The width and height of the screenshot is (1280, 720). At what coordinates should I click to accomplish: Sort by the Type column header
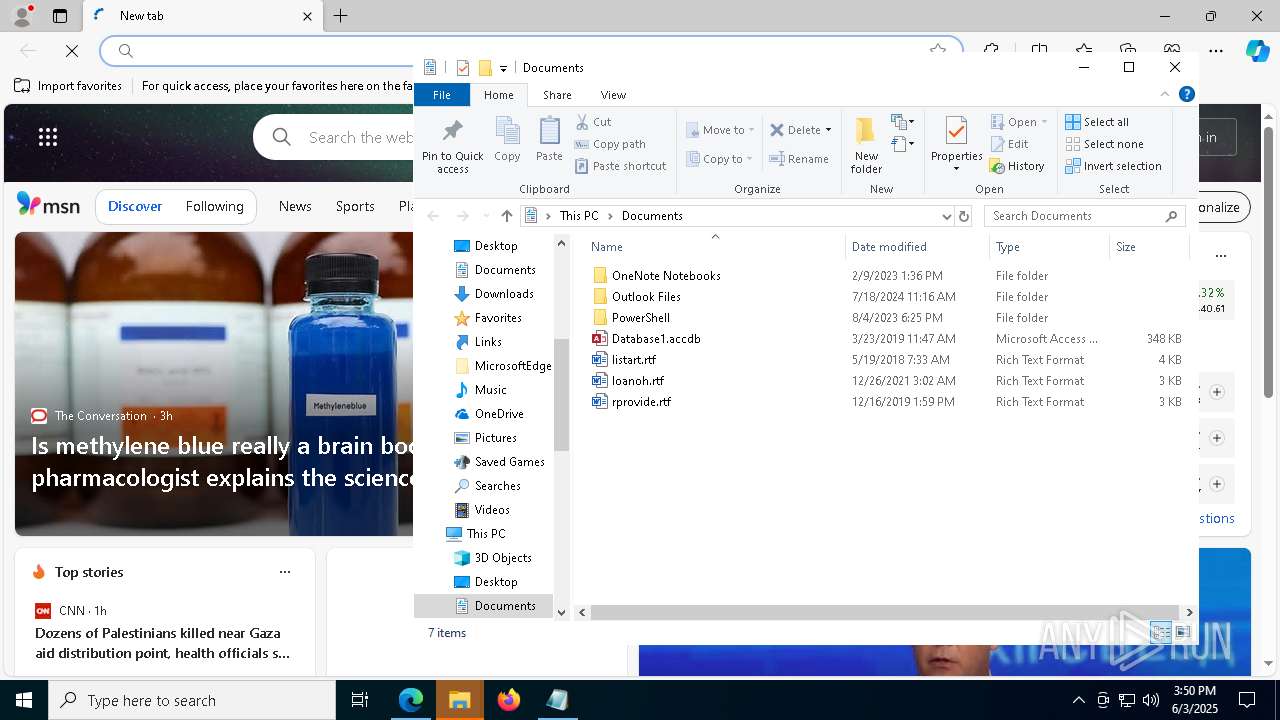tap(1049, 247)
